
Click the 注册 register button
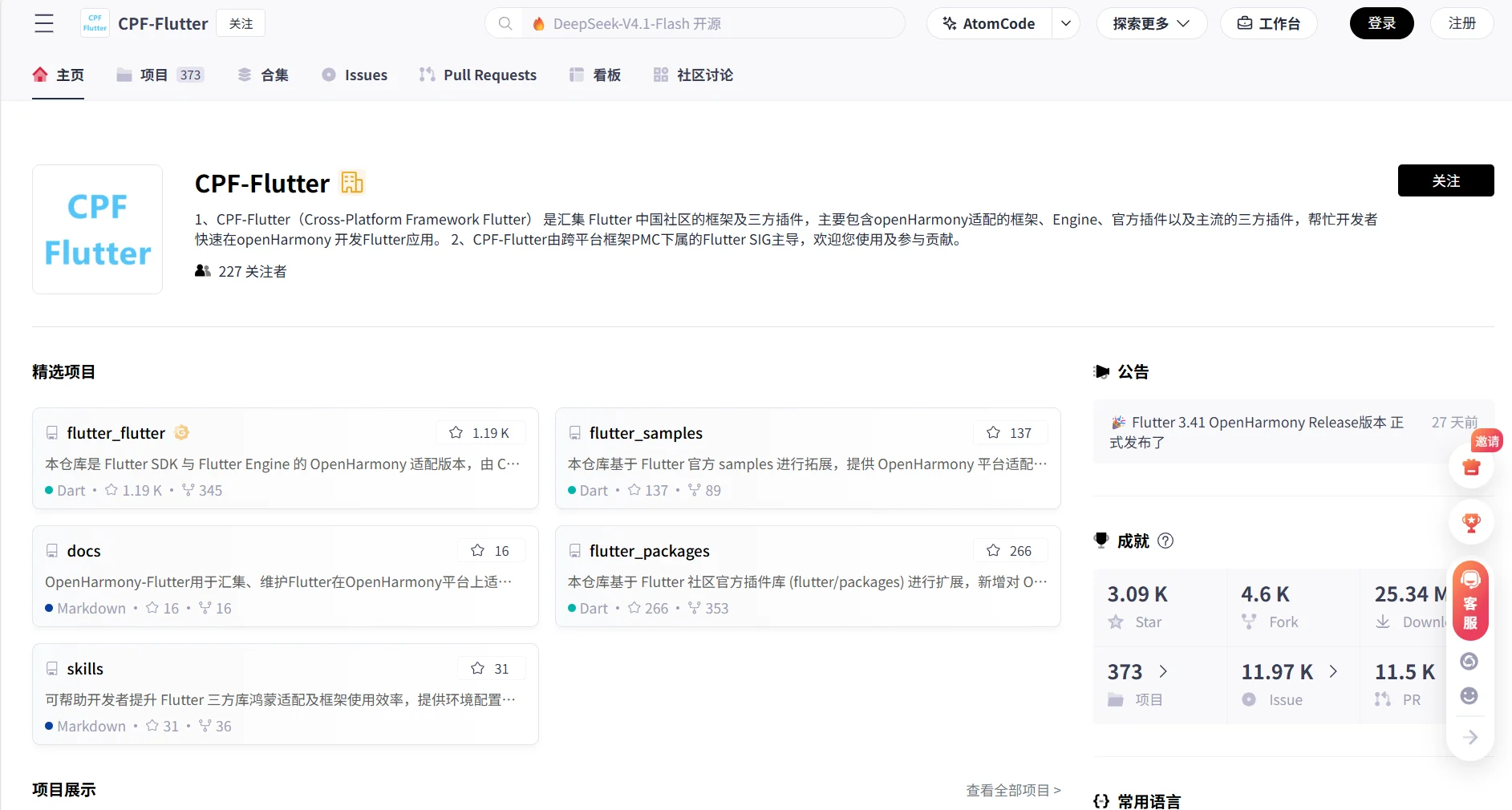click(x=1461, y=23)
